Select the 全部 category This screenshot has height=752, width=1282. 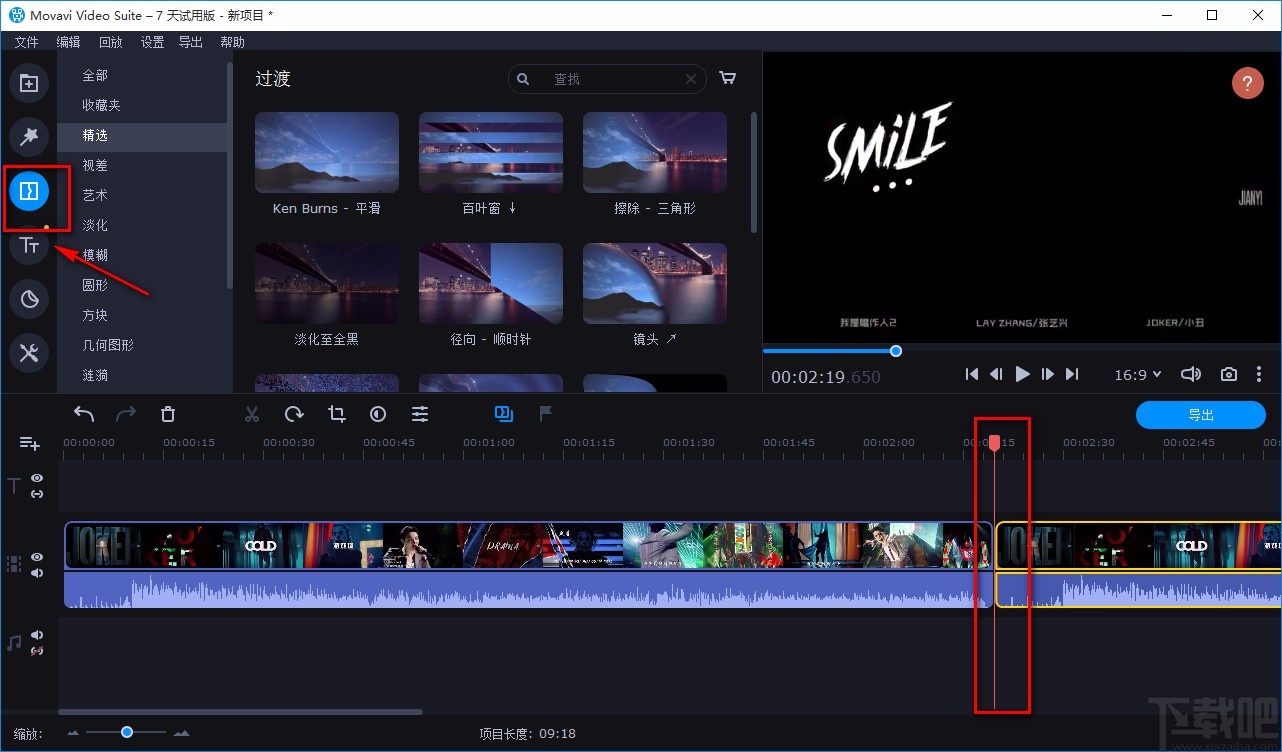click(x=142, y=76)
